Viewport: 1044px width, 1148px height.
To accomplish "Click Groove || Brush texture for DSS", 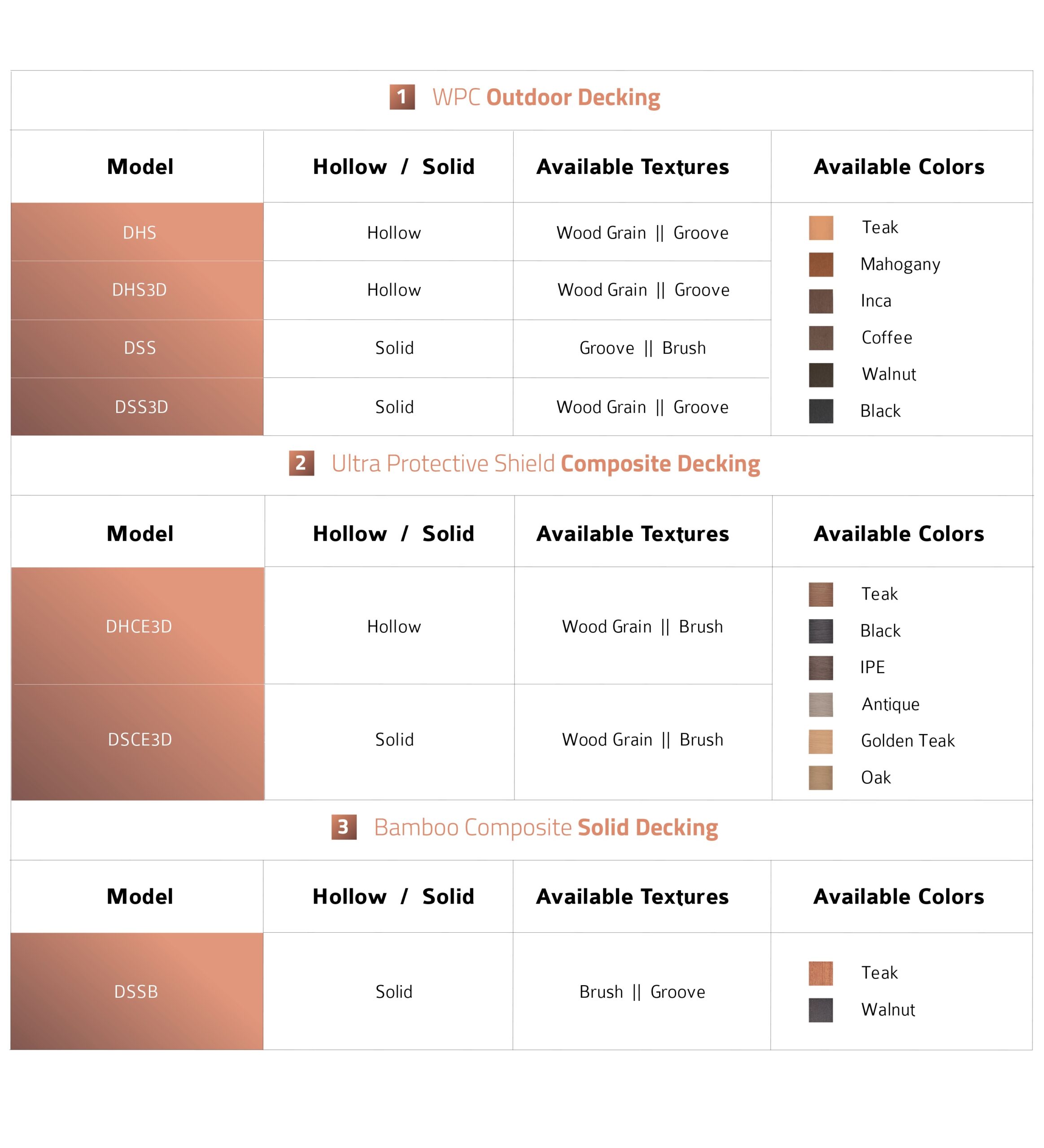I will click(x=642, y=348).
